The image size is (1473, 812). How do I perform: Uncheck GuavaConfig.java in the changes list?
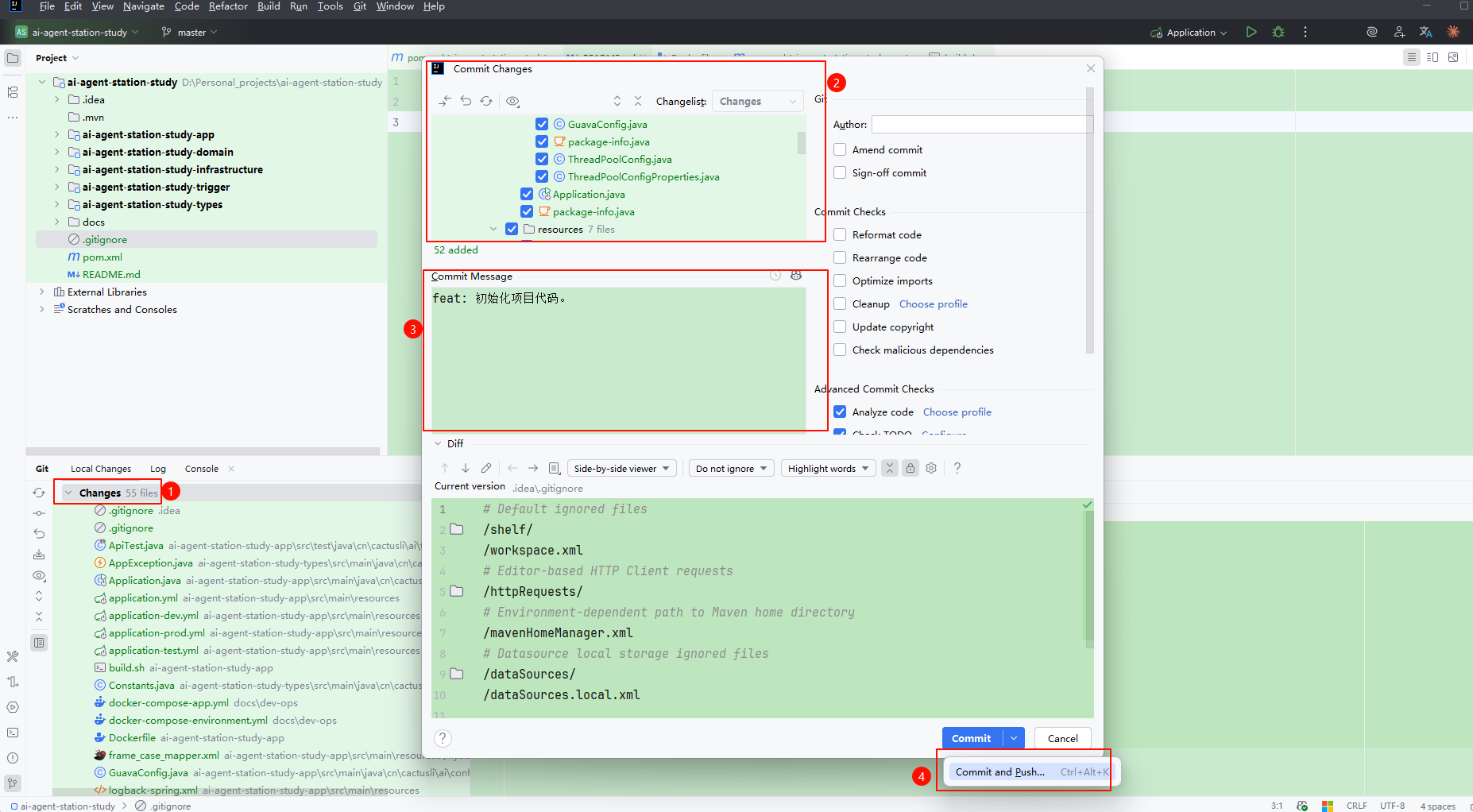[542, 124]
